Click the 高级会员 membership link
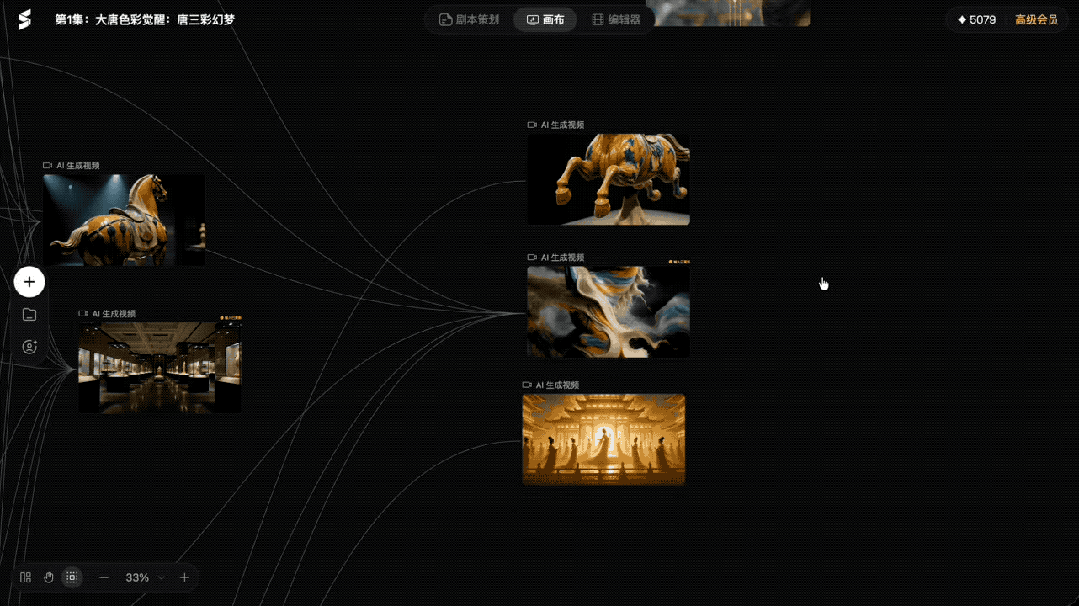This screenshot has height=606, width=1079. click(x=1036, y=20)
